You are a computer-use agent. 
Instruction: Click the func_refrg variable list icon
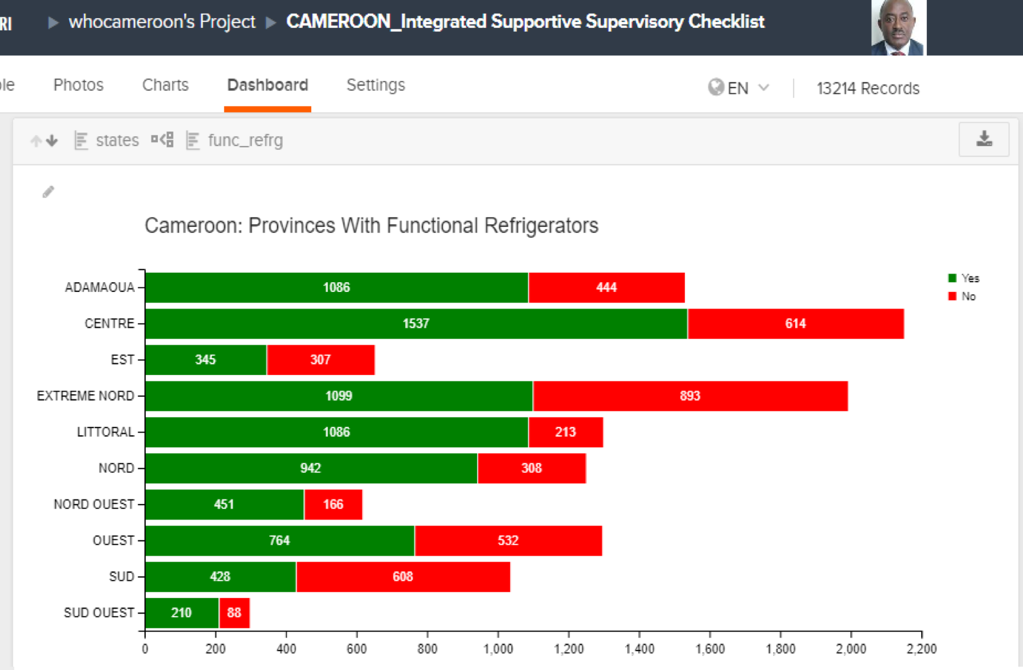point(192,140)
